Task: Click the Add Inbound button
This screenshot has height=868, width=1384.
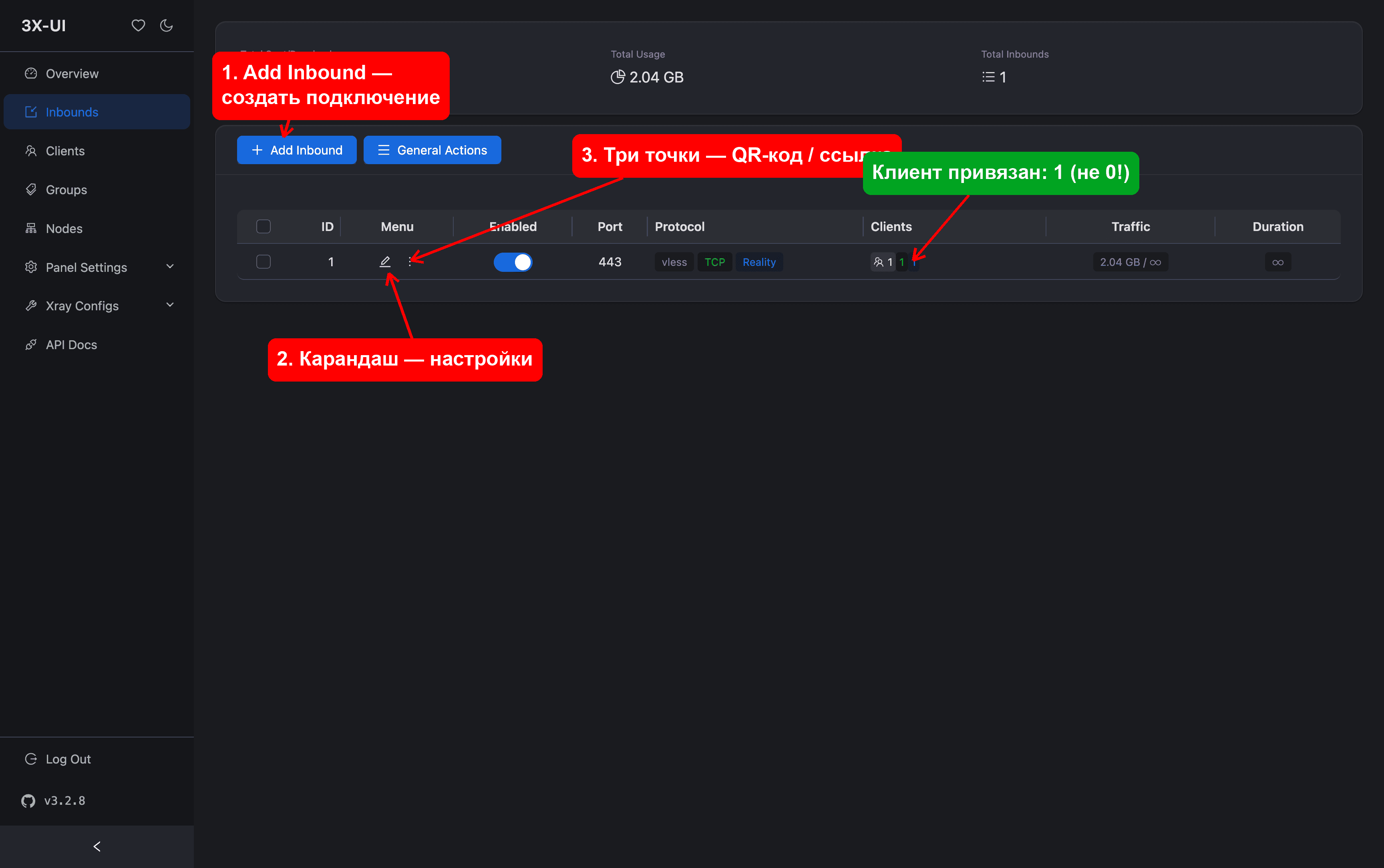Action: [297, 150]
